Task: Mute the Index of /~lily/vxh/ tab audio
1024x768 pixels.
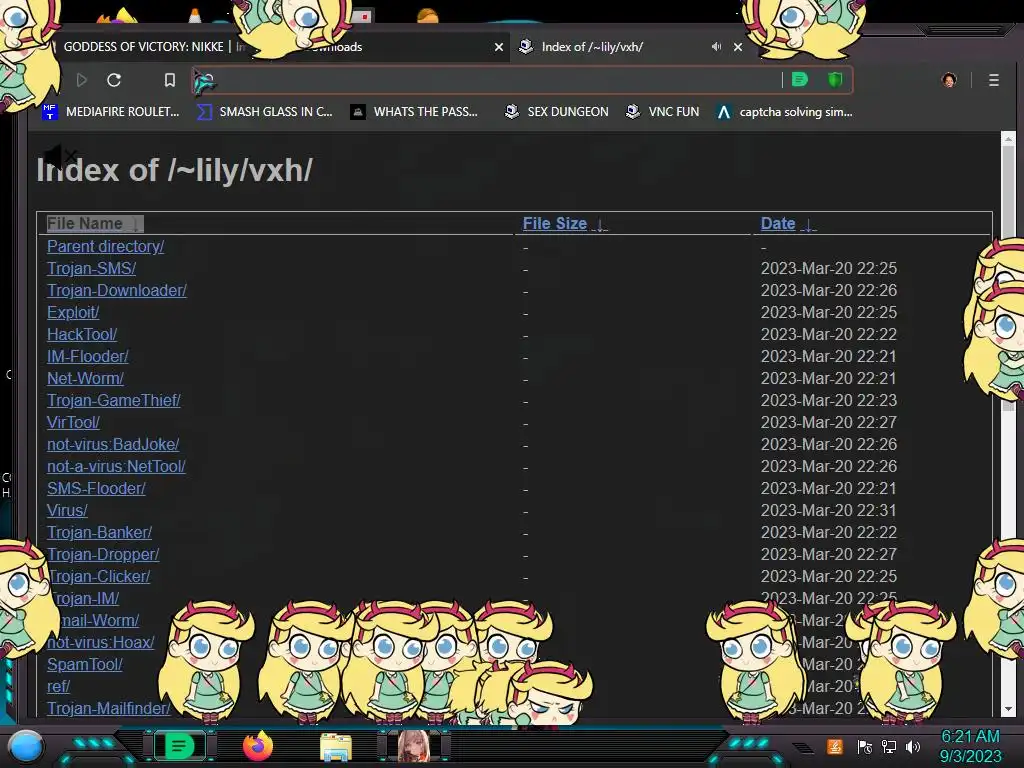Action: (x=716, y=46)
